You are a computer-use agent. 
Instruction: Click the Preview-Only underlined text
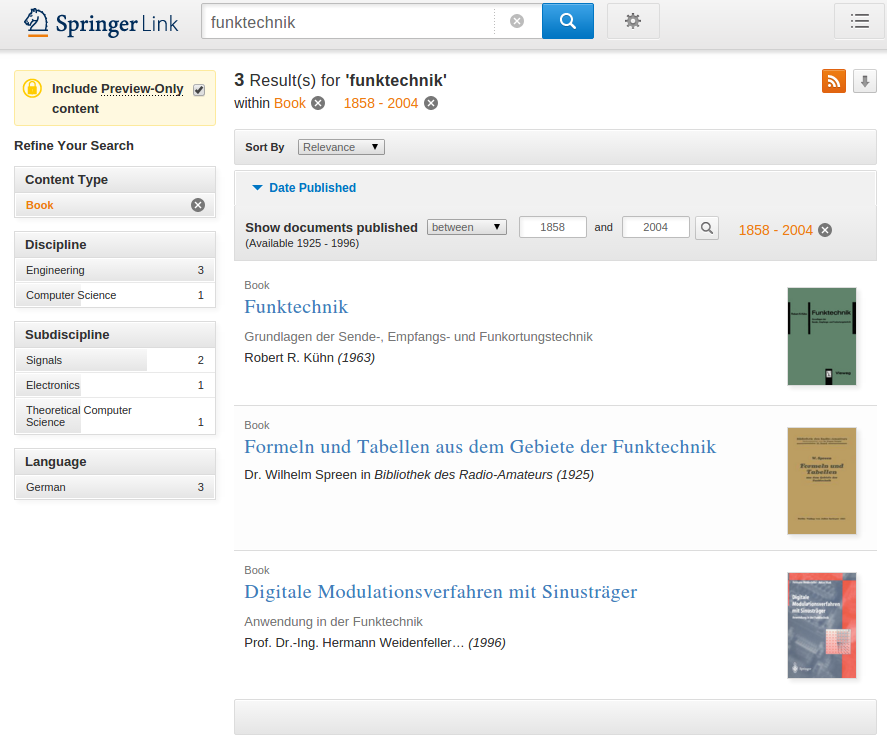[142, 89]
